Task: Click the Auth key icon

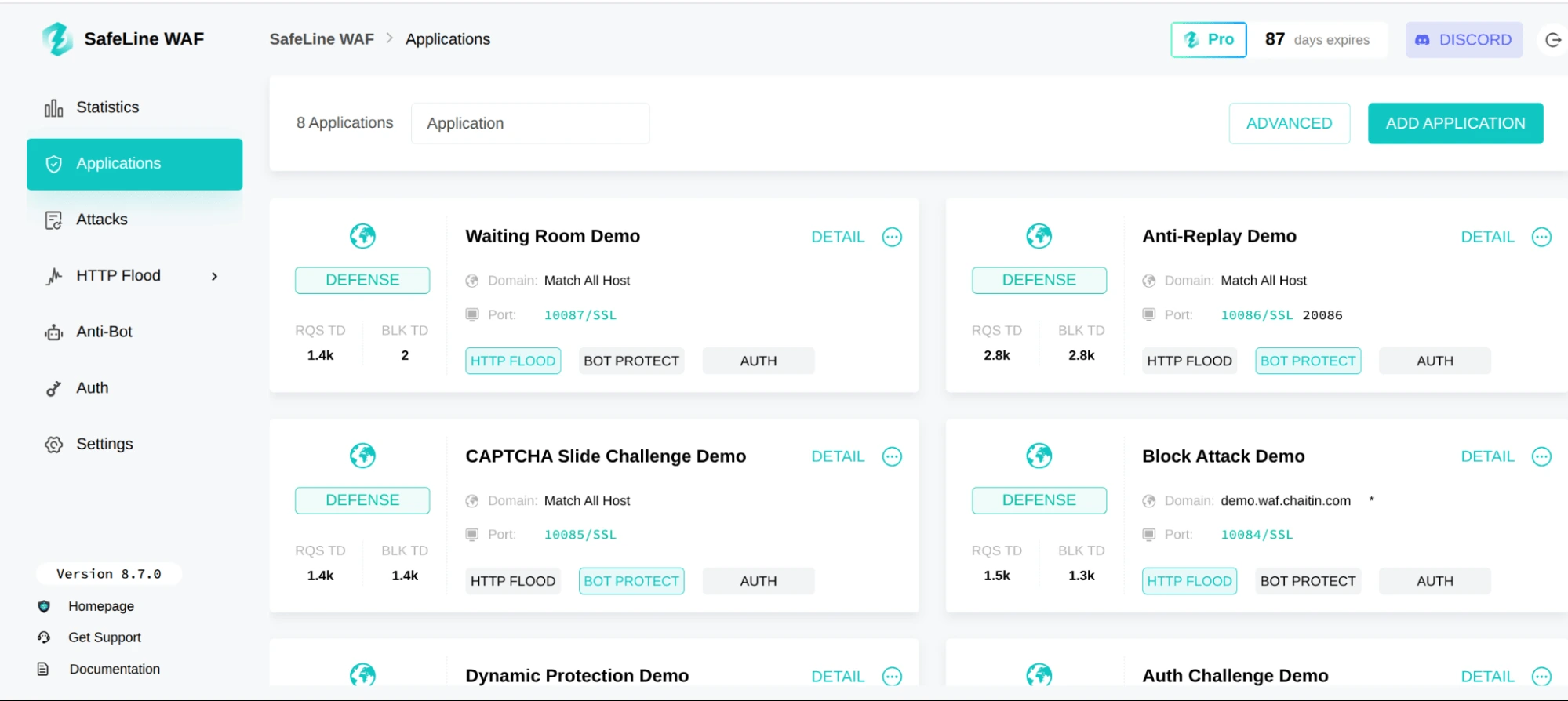Action: 53,389
